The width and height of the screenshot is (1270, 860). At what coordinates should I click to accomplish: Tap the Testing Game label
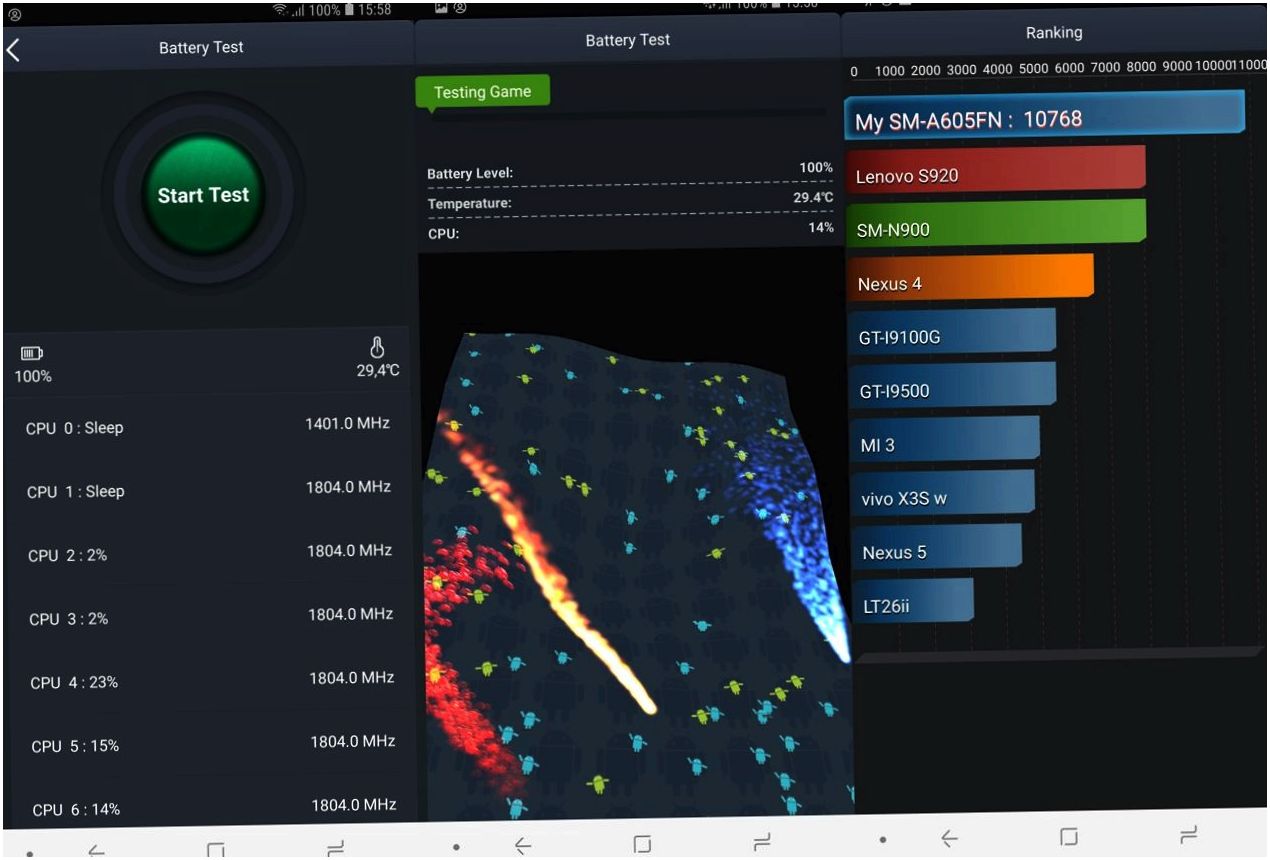pyautogui.click(x=482, y=92)
